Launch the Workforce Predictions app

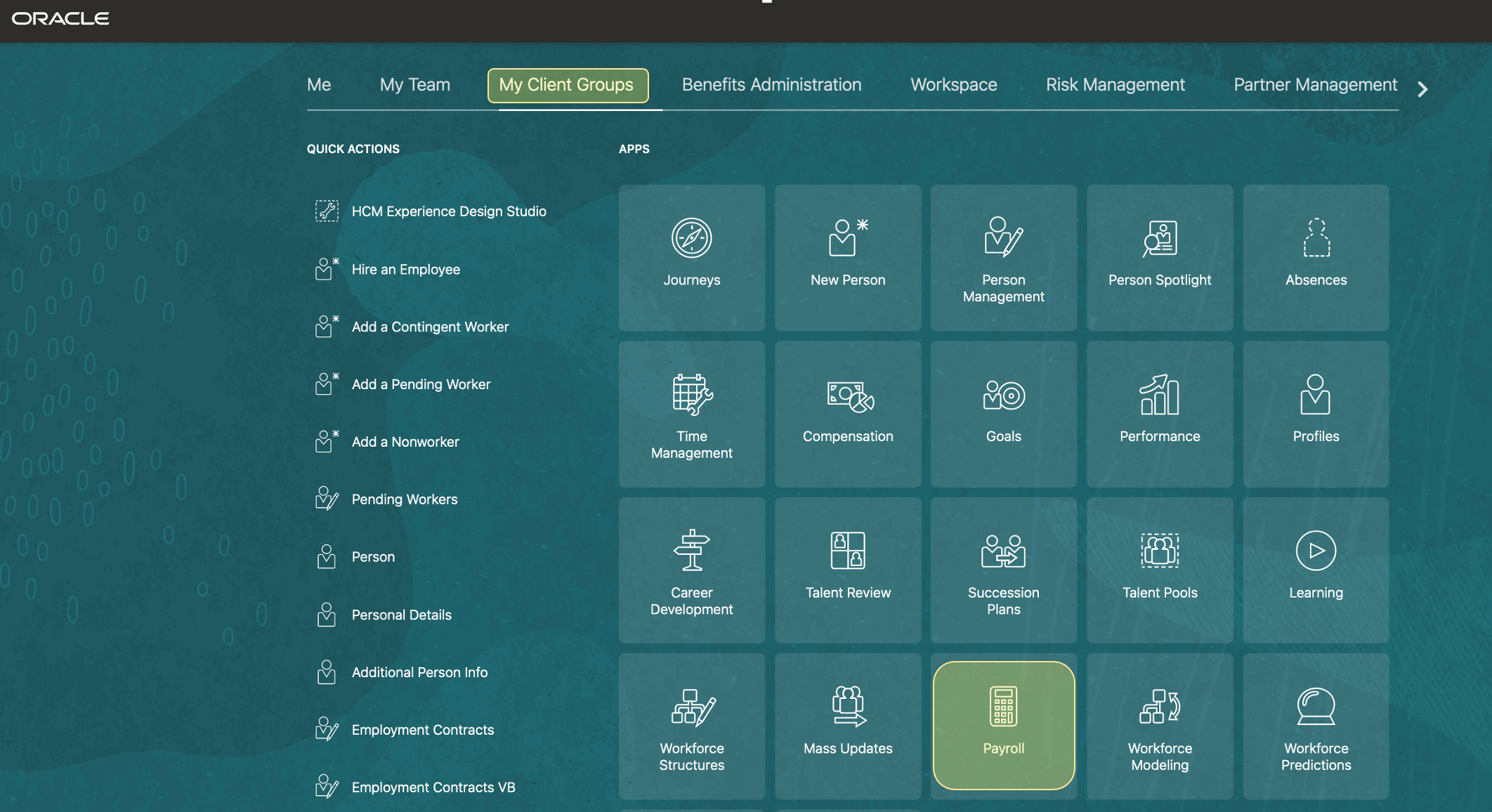click(1315, 726)
